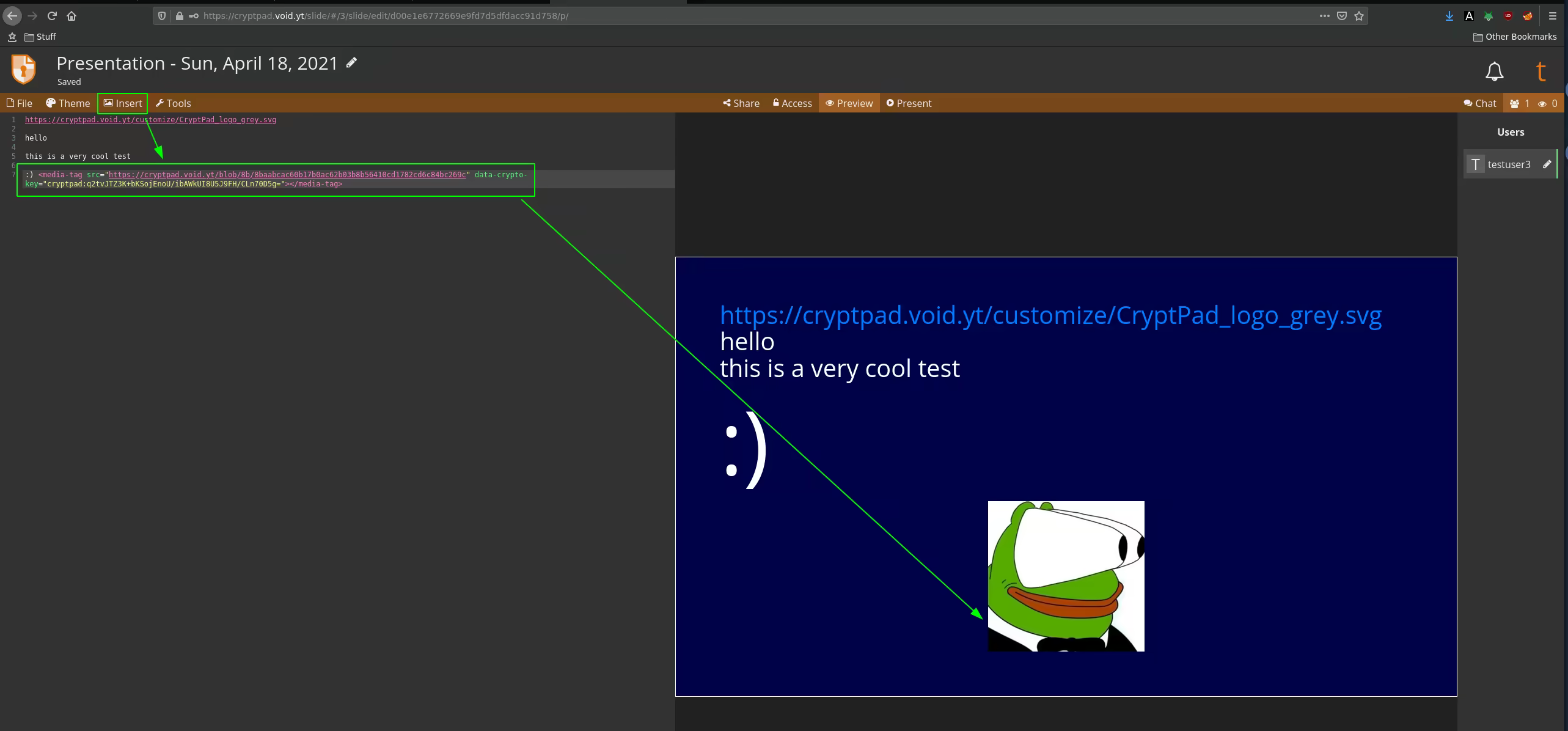
Task: Open the Stuff bookmarks folder
Action: pyautogui.click(x=40, y=37)
